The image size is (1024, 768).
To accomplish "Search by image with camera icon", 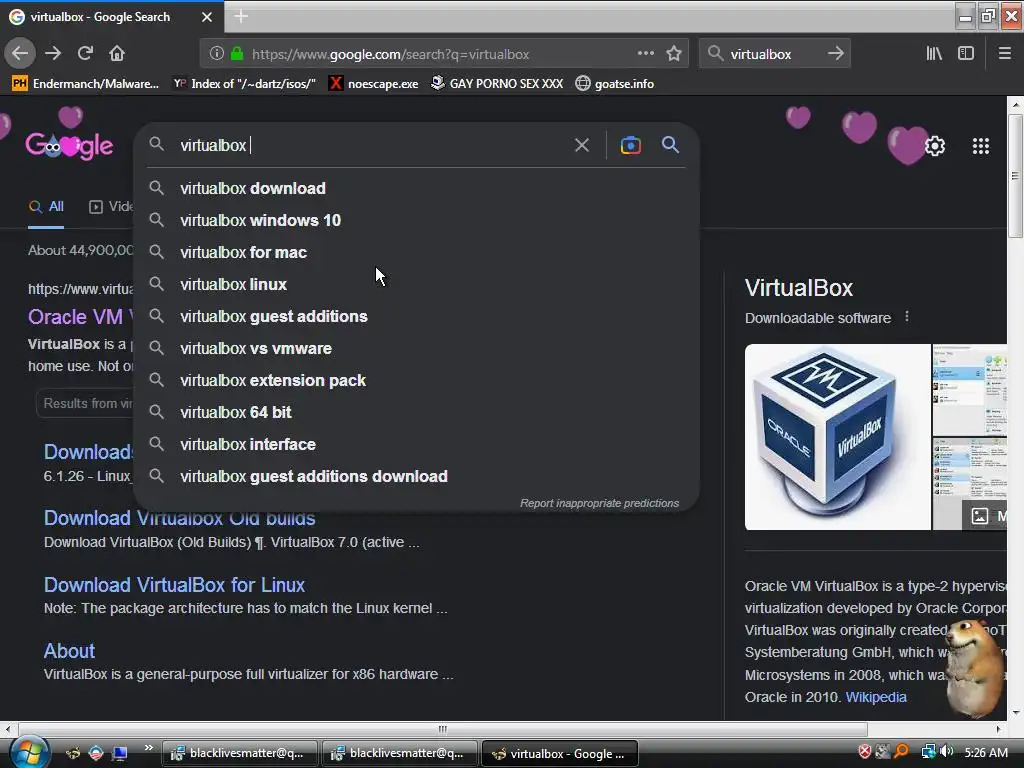I will [630, 145].
